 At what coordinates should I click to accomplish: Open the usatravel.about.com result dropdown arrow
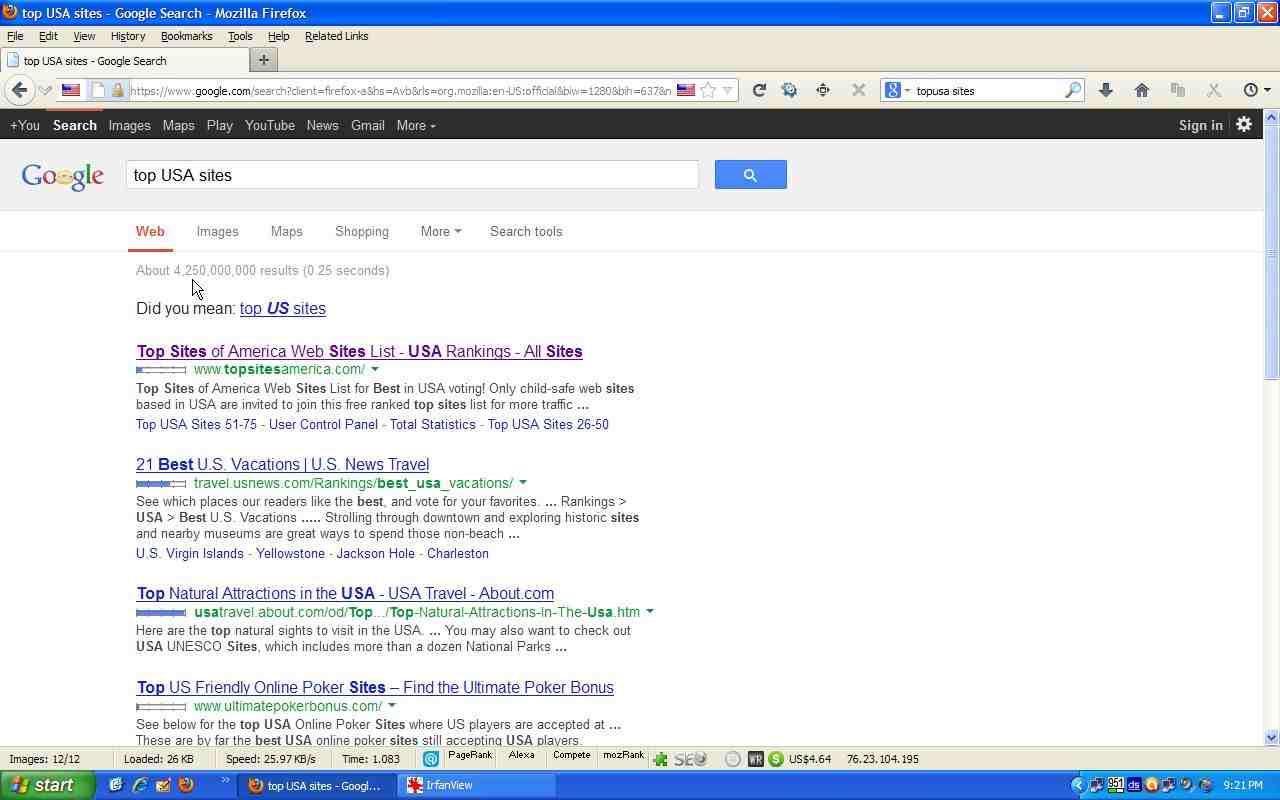(x=649, y=612)
